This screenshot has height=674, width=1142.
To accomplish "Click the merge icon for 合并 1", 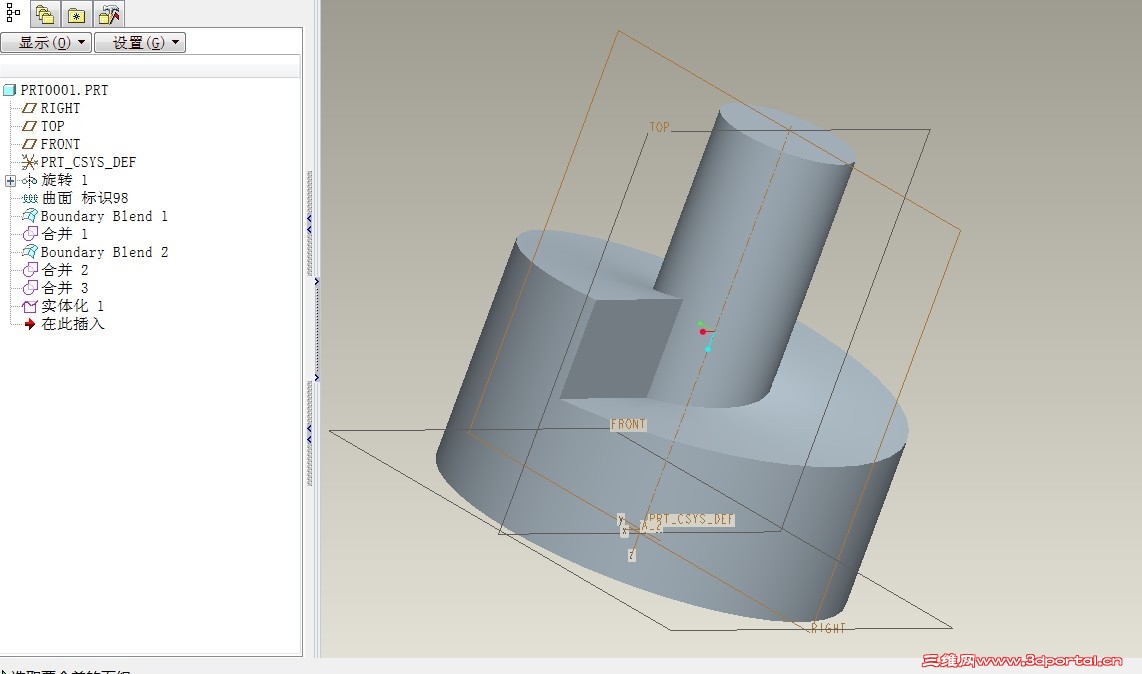I will tap(29, 234).
